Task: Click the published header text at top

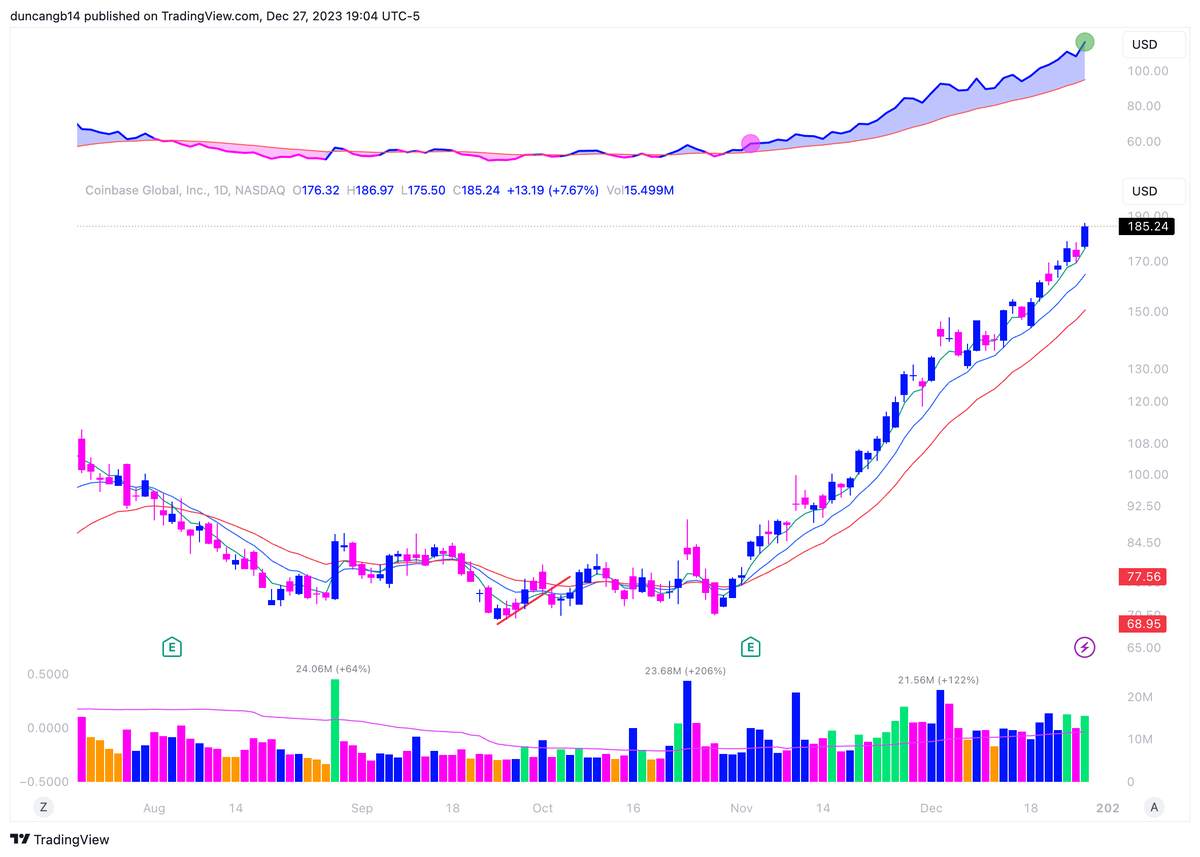Action: click(x=215, y=15)
